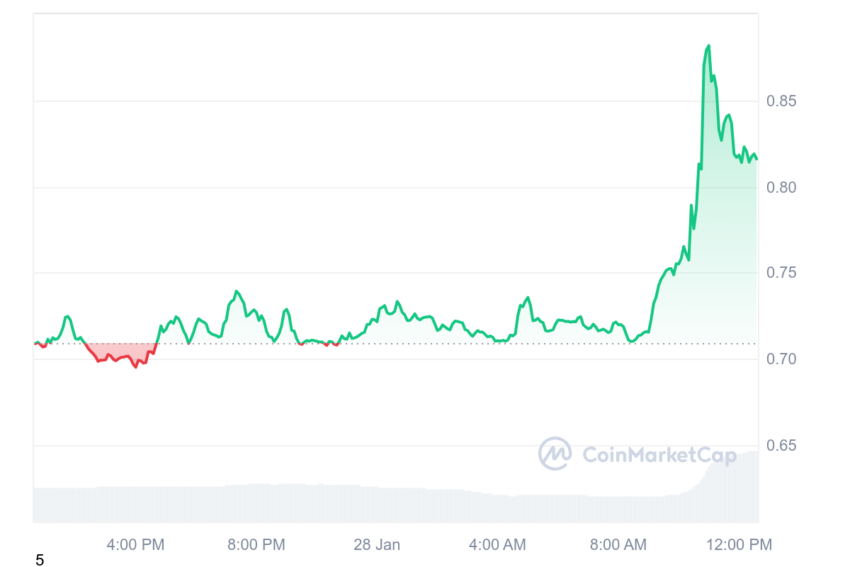Click the 0.70 price axis label
This screenshot has width=850, height=567.
(x=781, y=359)
